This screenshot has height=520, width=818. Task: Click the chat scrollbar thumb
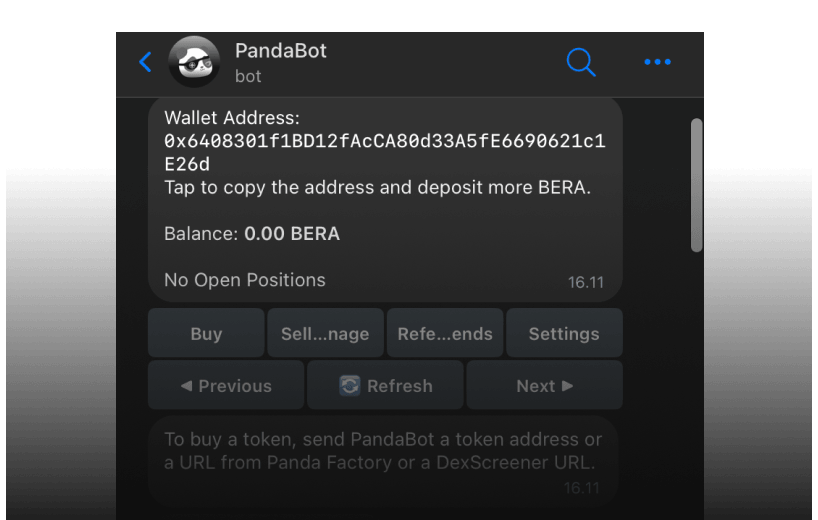[696, 185]
